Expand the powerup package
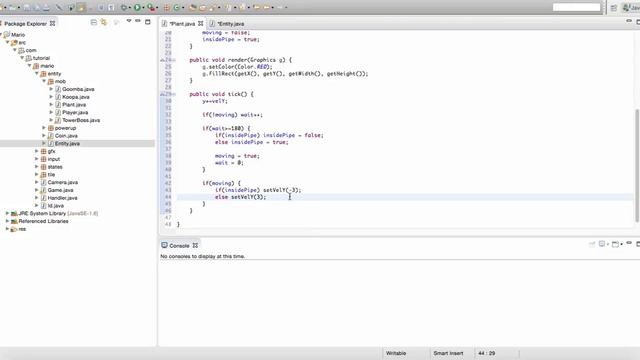The image size is (640, 360). [44, 128]
